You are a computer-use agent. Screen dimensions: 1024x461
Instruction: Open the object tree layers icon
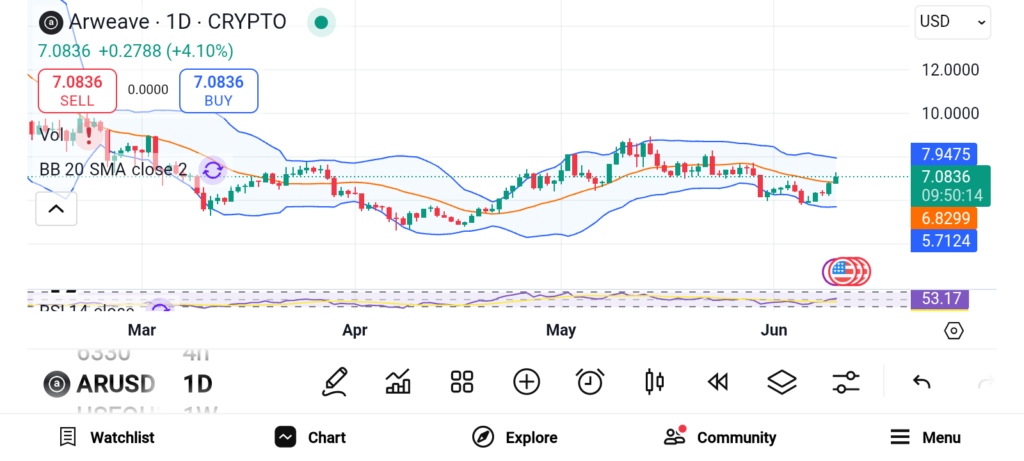[782, 382]
